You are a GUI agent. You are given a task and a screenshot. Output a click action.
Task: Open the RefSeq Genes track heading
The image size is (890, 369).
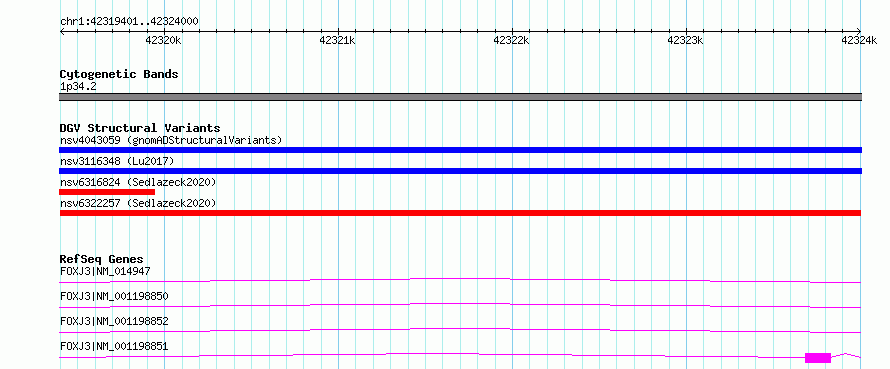[102, 259]
